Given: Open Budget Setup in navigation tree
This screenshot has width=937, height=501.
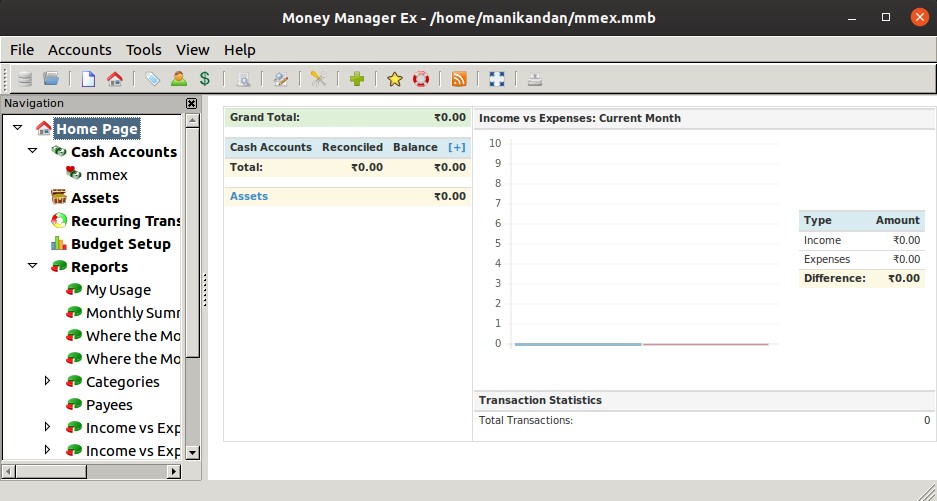Looking at the screenshot, I should coord(121,244).
